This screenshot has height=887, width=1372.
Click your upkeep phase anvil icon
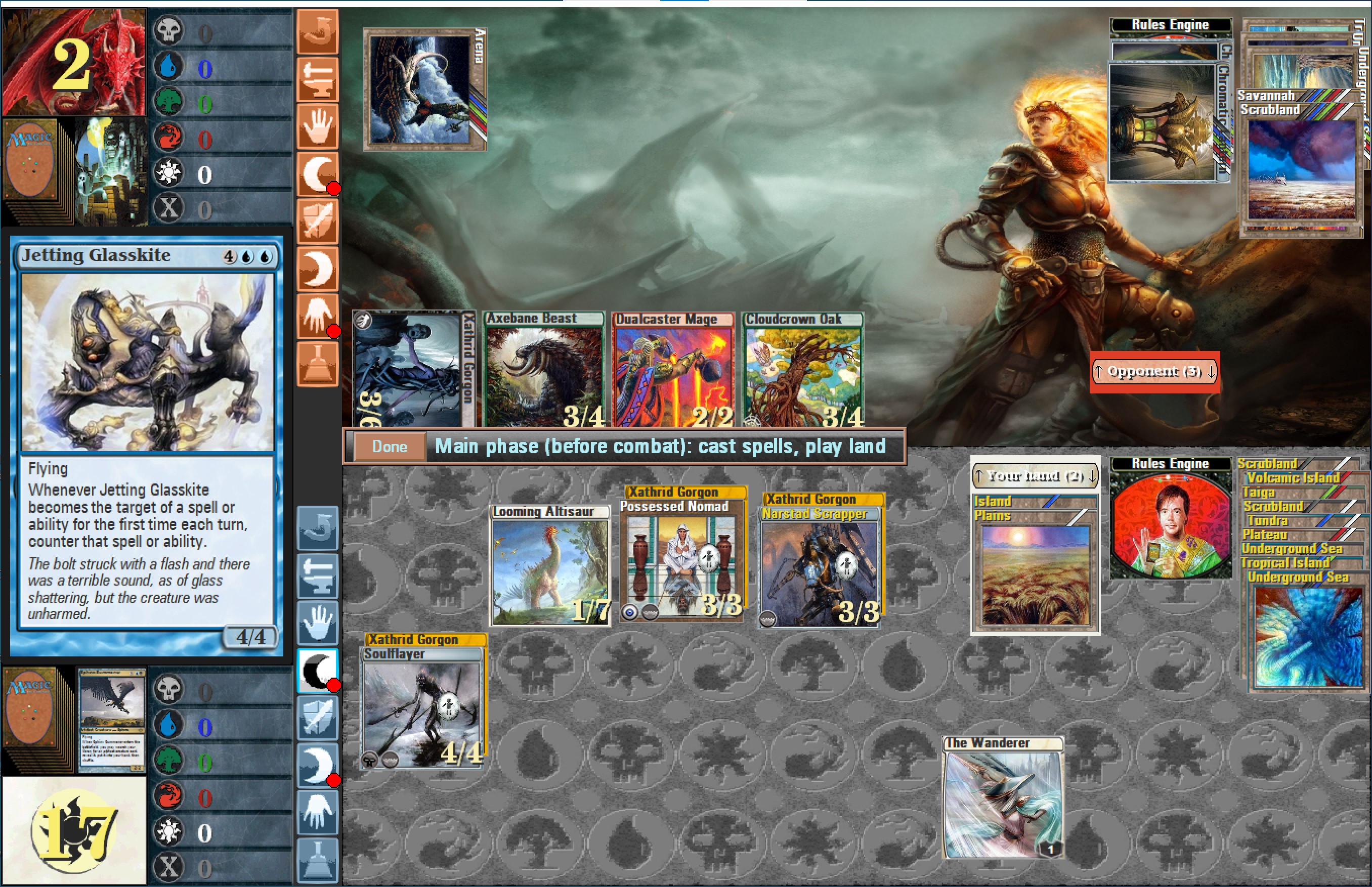(318, 576)
